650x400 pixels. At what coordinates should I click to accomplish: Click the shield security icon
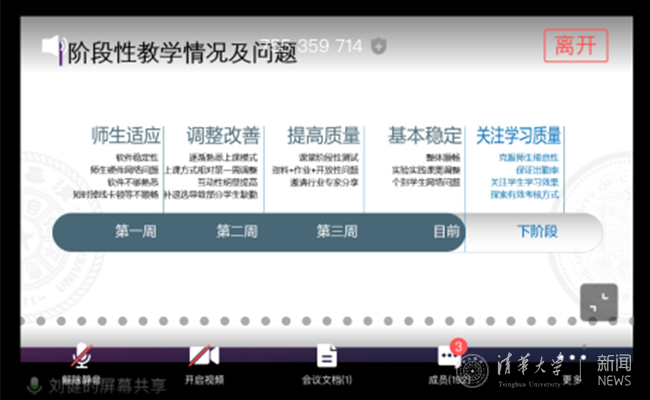click(378, 46)
